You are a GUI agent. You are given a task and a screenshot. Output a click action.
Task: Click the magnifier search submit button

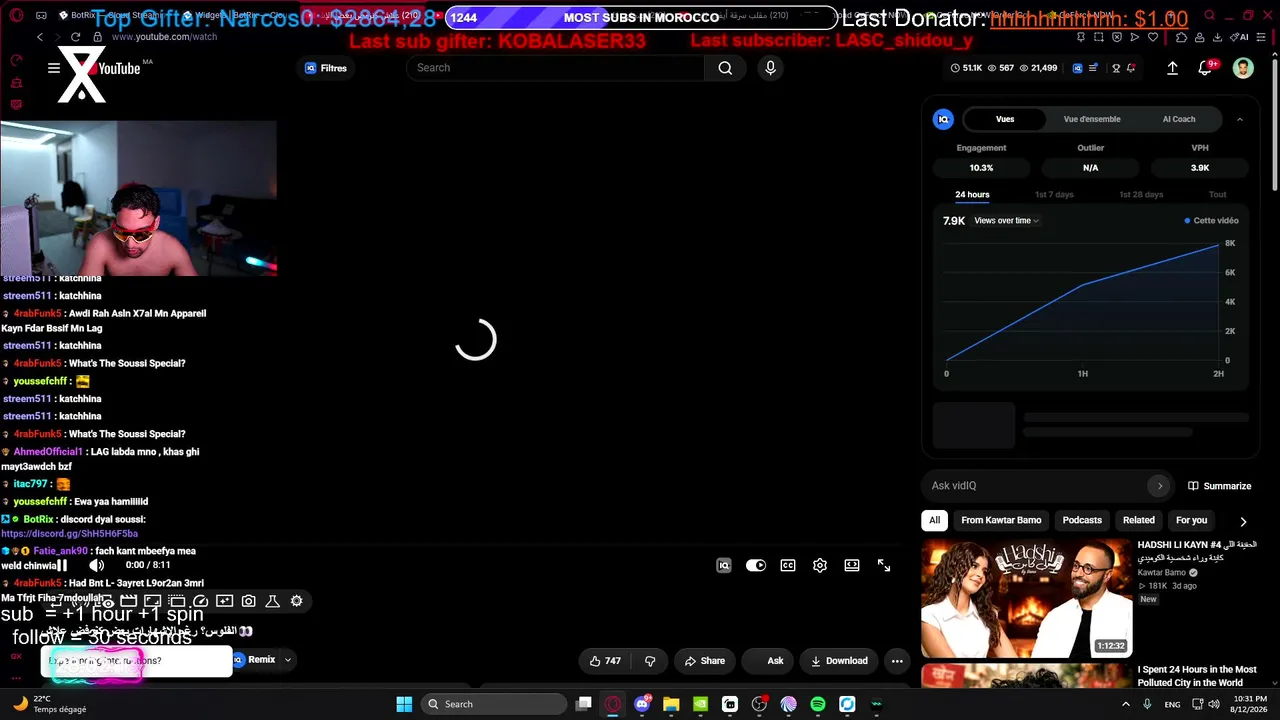(x=725, y=68)
